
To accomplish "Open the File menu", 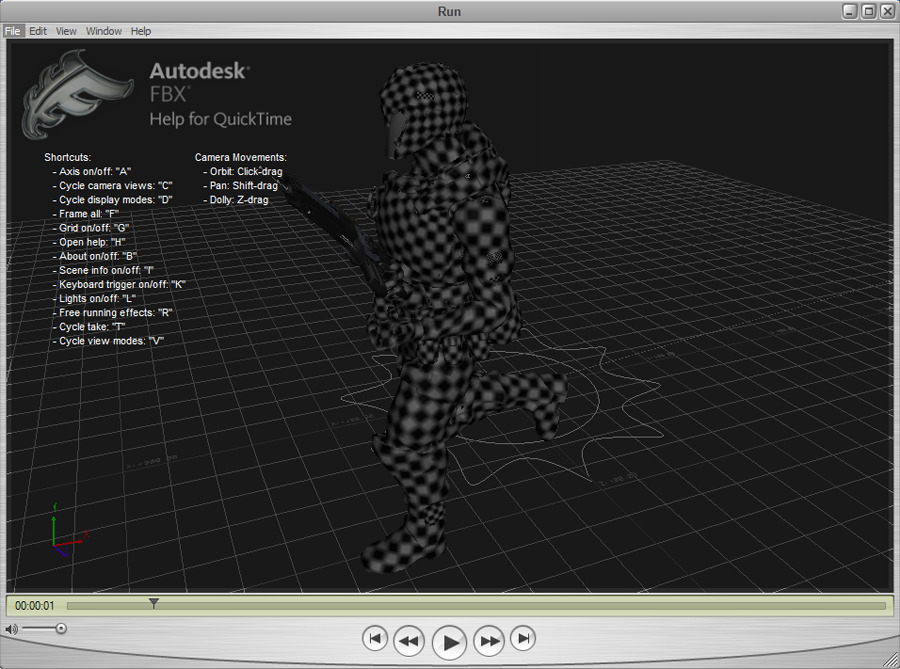I will tap(13, 31).
